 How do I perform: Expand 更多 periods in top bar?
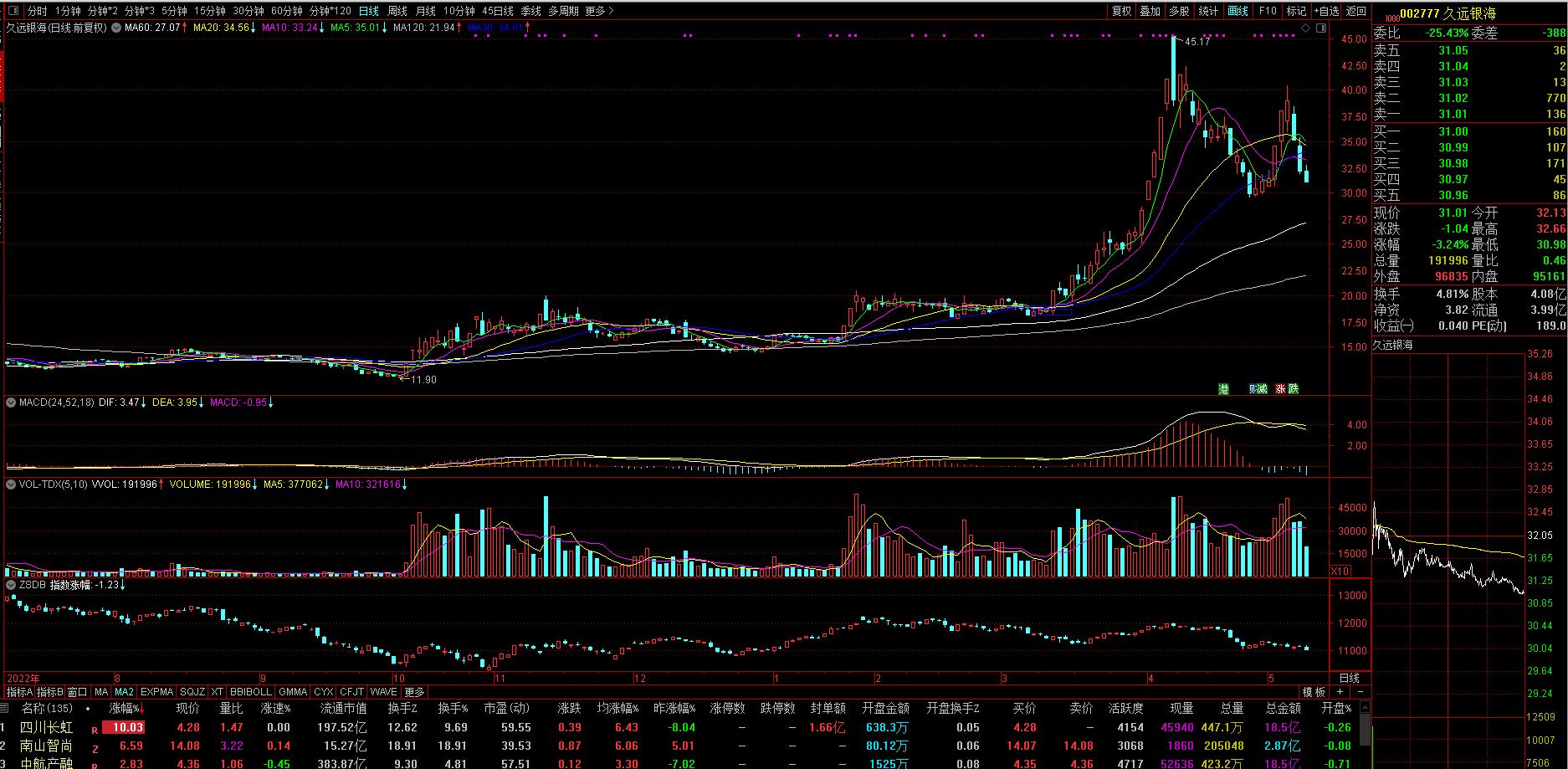click(599, 11)
